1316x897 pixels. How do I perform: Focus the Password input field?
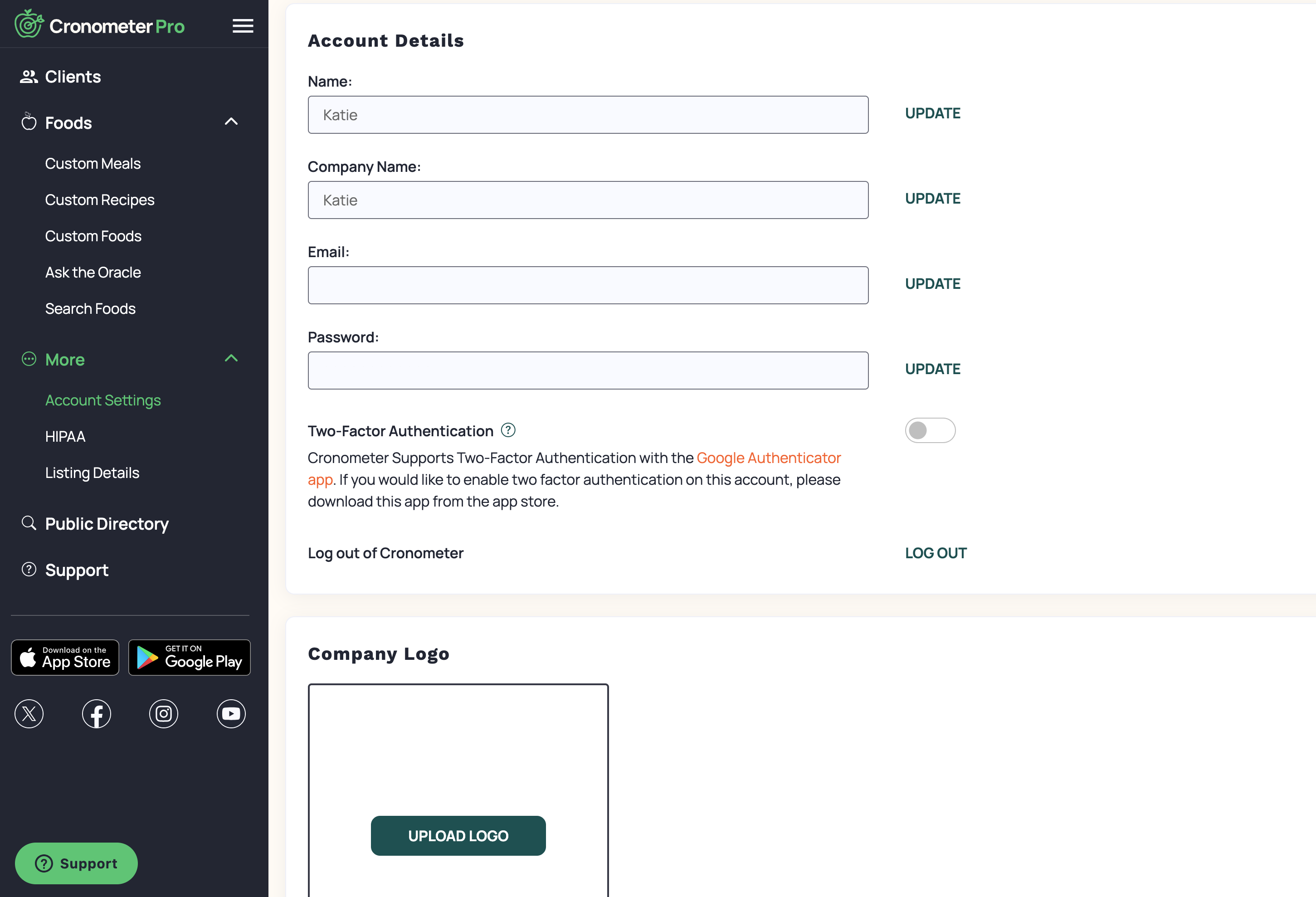click(x=588, y=370)
